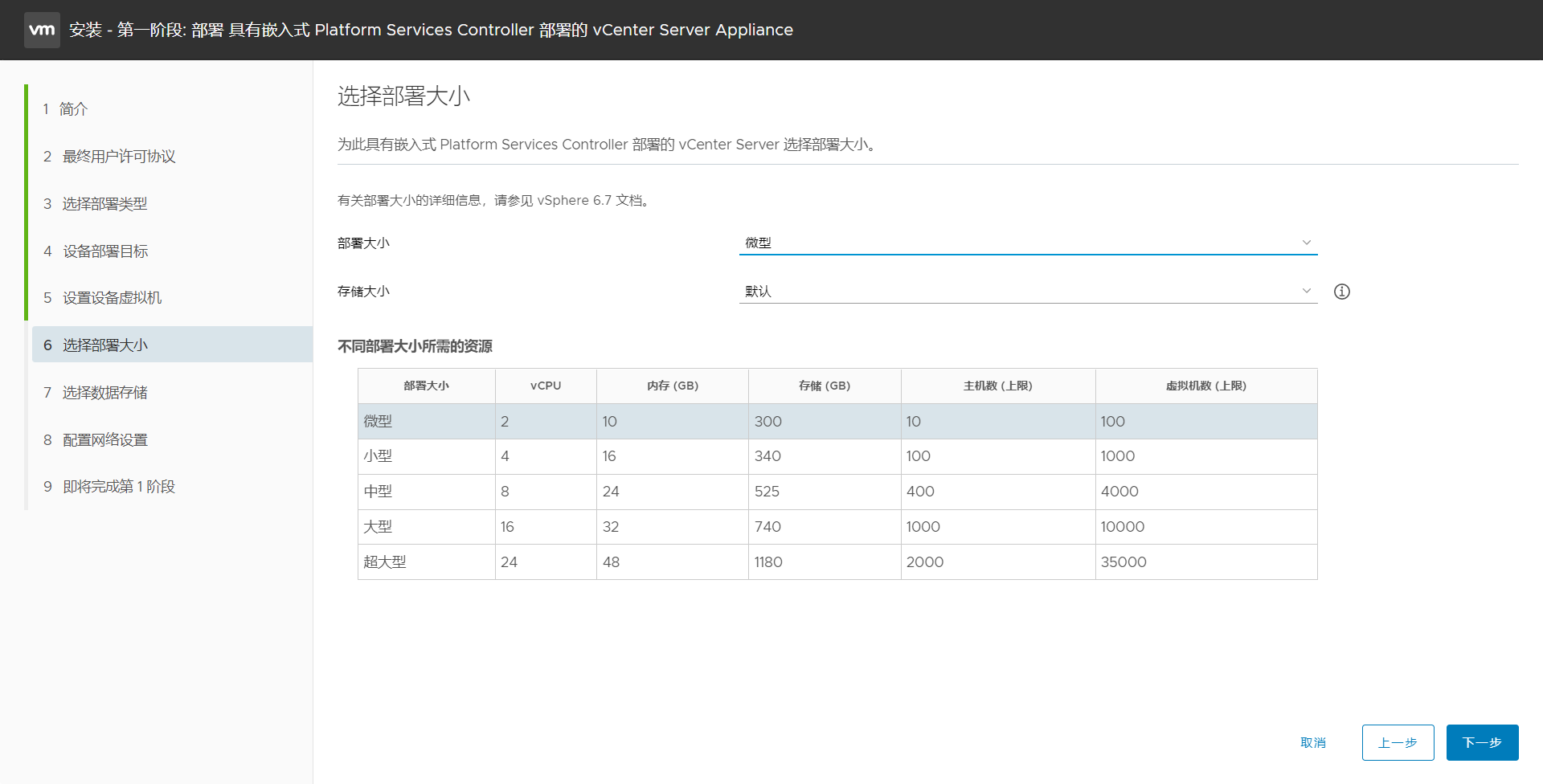Click the VMware vm logo icon

coord(42,30)
